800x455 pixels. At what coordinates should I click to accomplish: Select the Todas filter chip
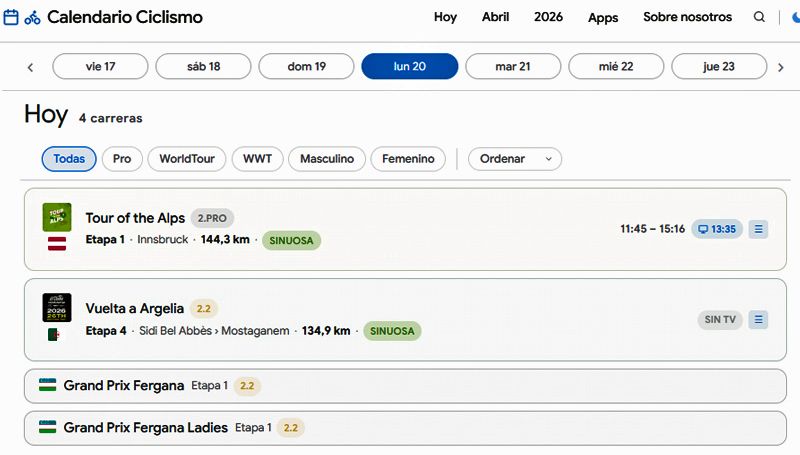tap(69, 159)
